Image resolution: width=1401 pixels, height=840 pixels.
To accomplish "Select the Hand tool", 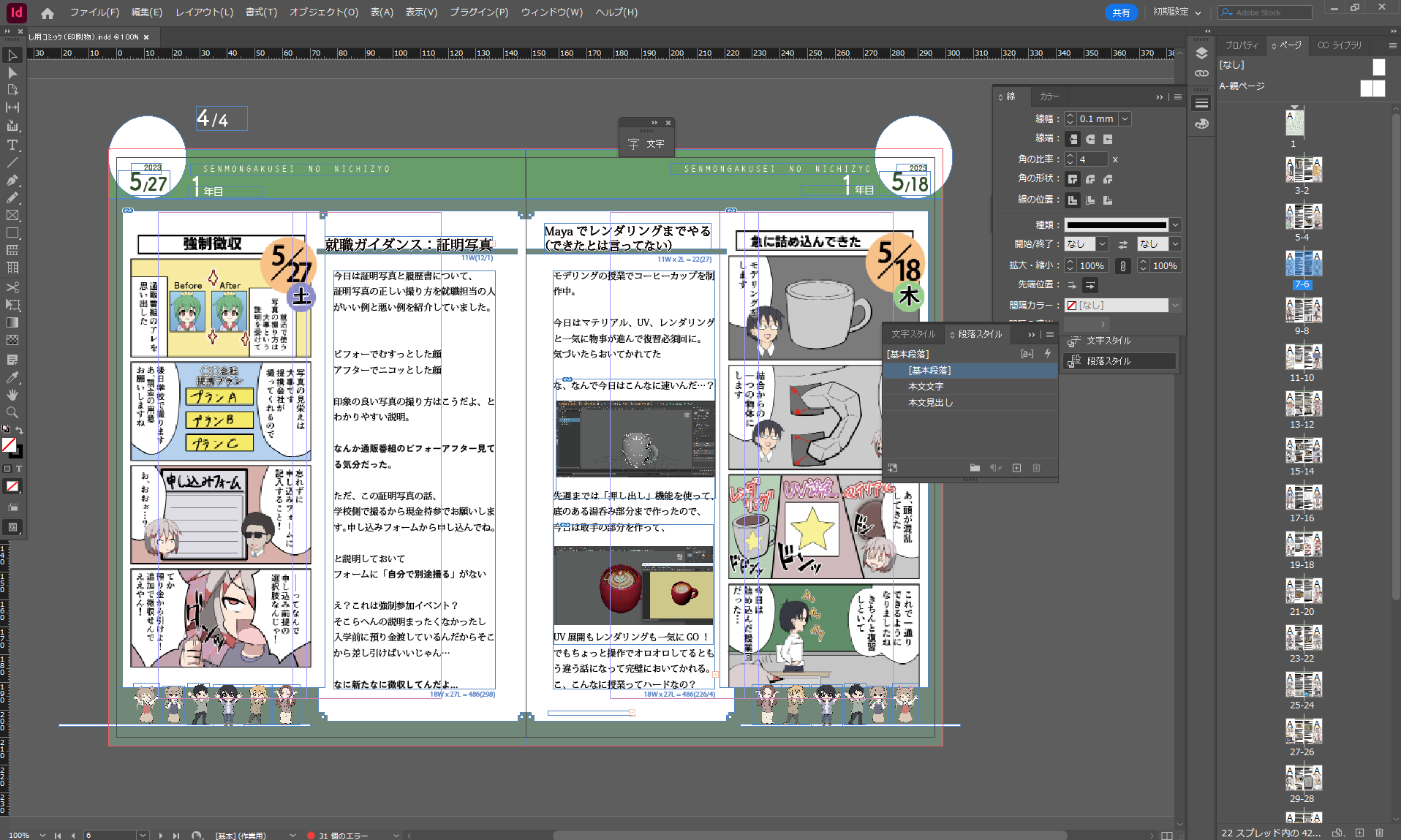I will [x=12, y=395].
